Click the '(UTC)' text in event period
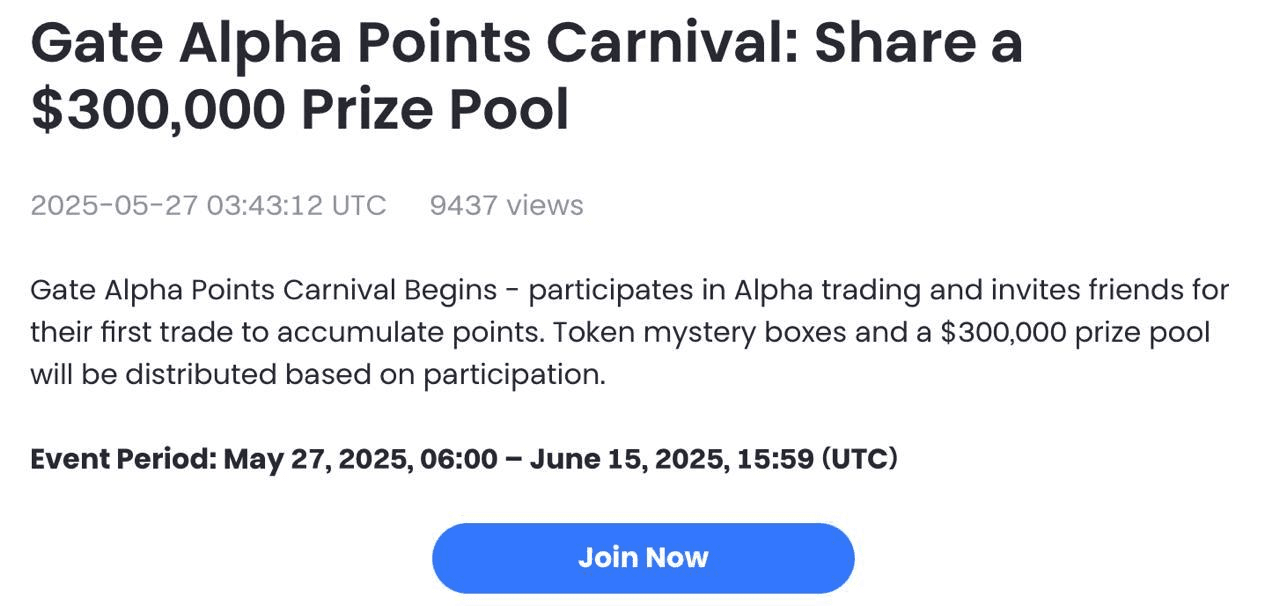 [x=859, y=459]
